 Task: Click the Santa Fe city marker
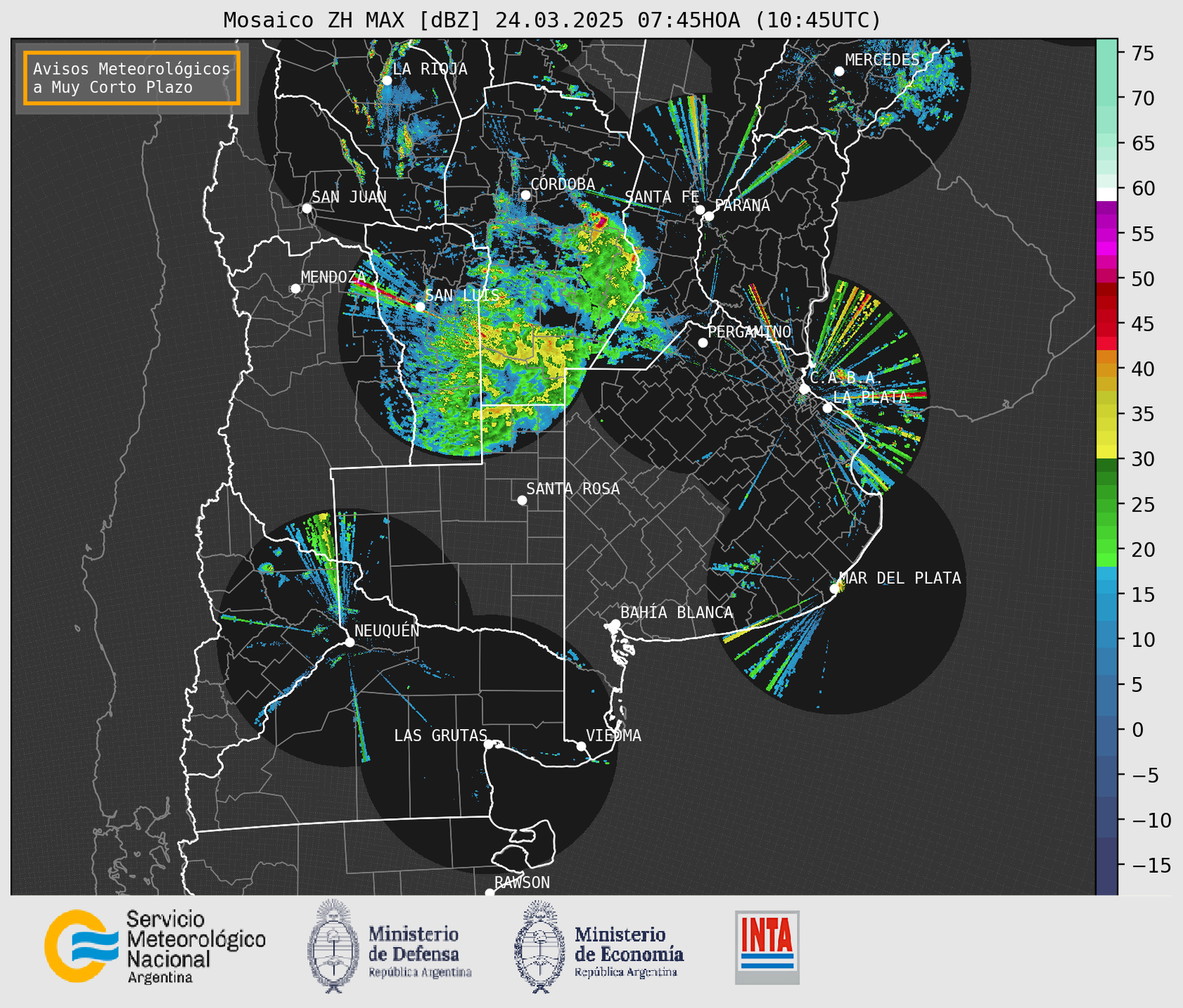[x=700, y=210]
